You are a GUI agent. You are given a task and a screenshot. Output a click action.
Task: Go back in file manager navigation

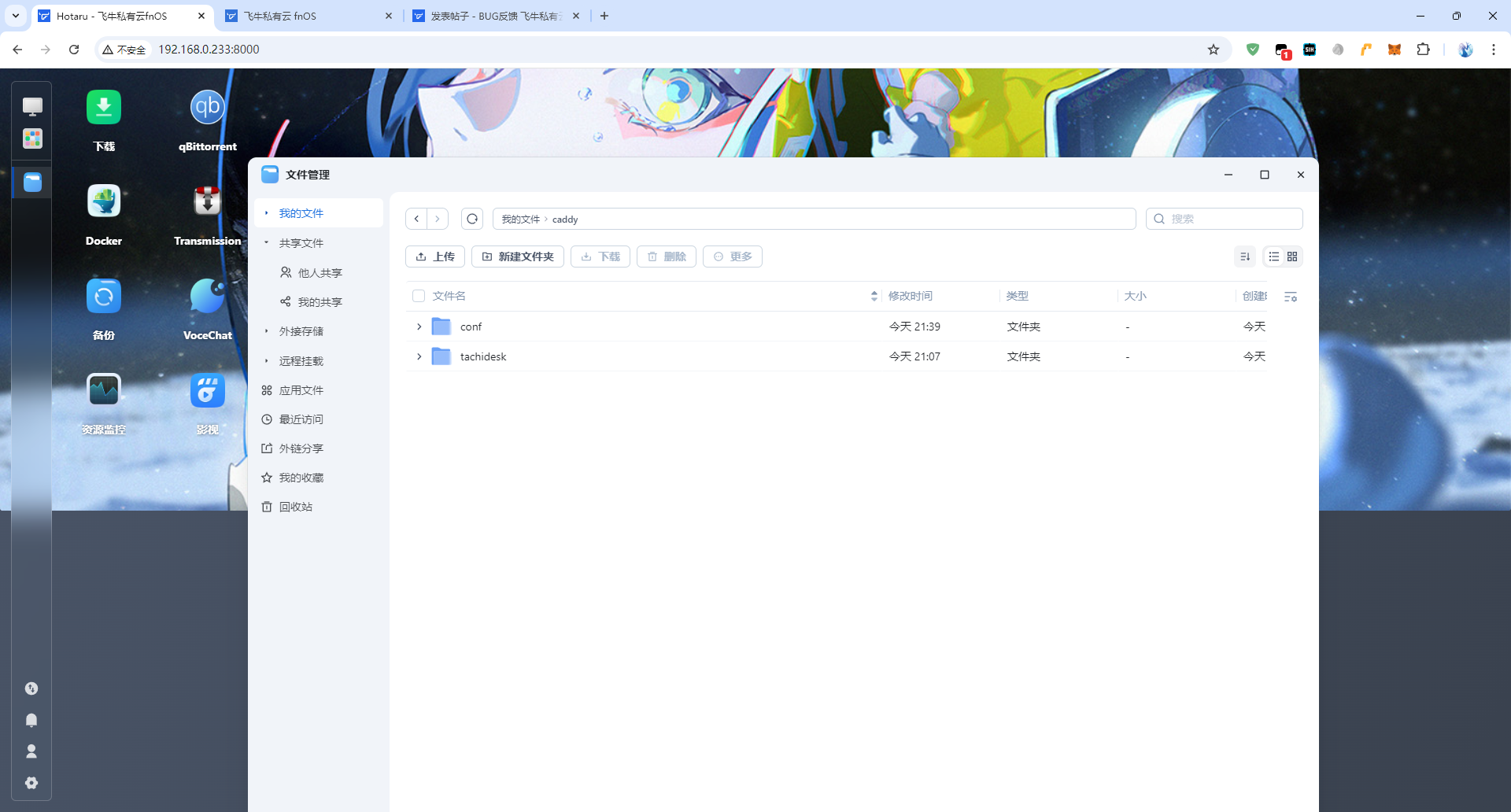point(416,219)
